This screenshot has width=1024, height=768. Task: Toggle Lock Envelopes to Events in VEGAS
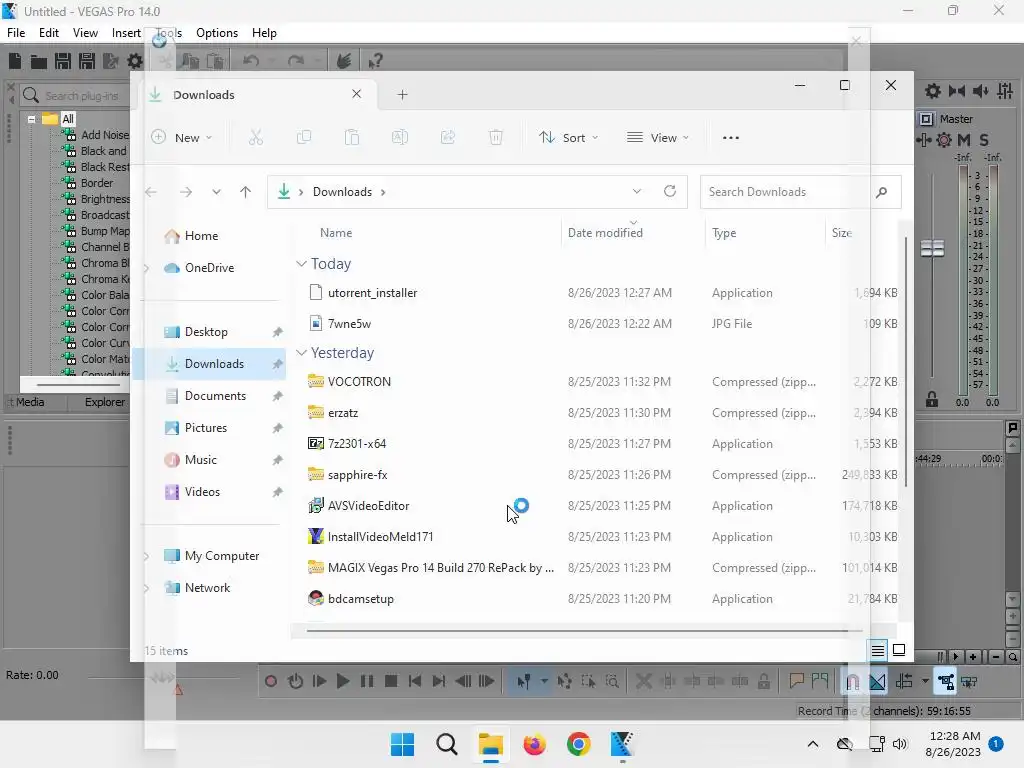click(945, 682)
